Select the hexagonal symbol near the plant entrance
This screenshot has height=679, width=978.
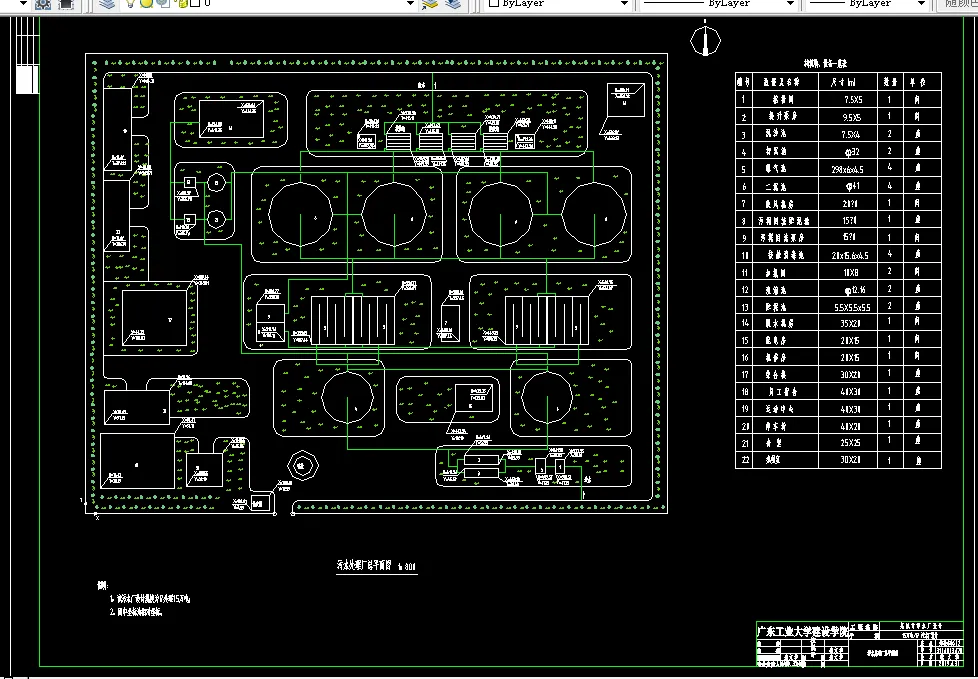pyautogui.click(x=303, y=466)
